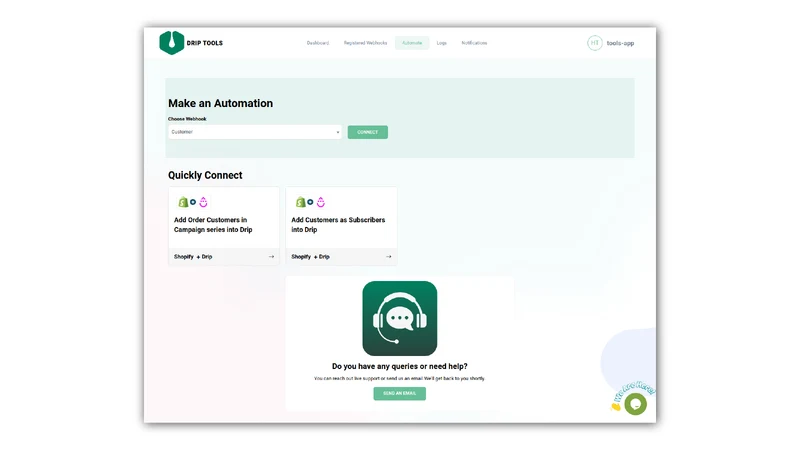The height and width of the screenshot is (450, 800).
Task: Click connector icon between Shopify and Drip on second card
Action: click(310, 202)
